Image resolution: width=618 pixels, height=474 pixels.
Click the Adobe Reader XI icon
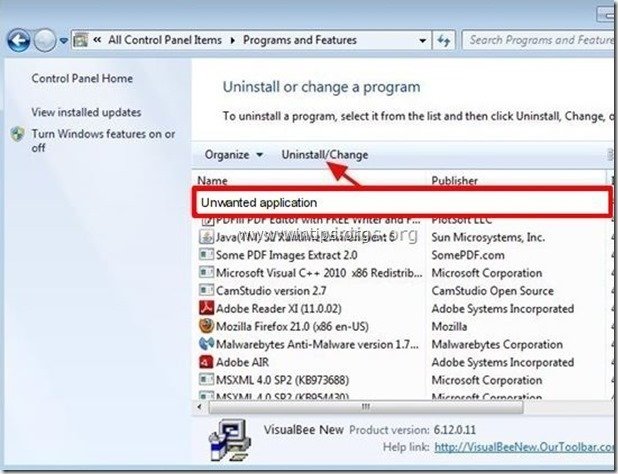(x=206, y=308)
